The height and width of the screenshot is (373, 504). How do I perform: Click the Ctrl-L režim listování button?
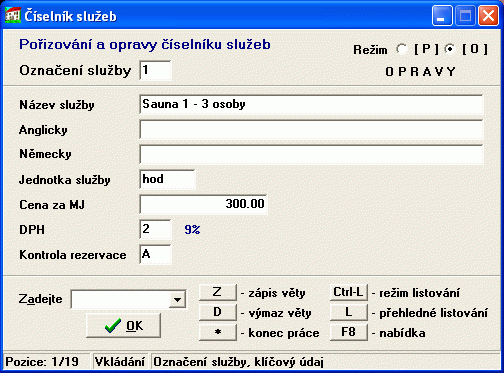click(348, 292)
